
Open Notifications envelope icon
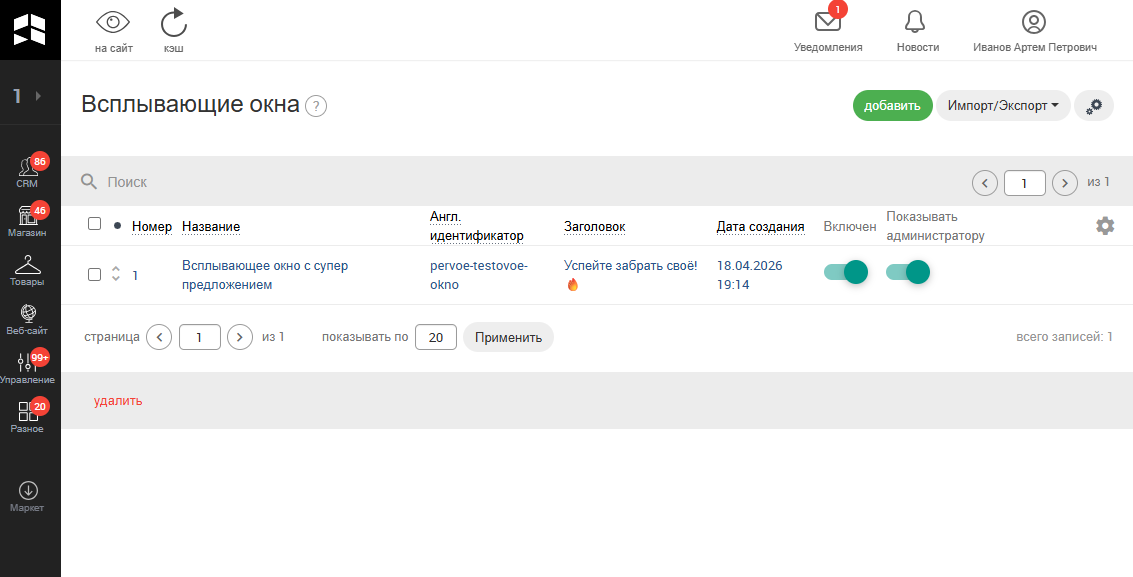pos(827,22)
